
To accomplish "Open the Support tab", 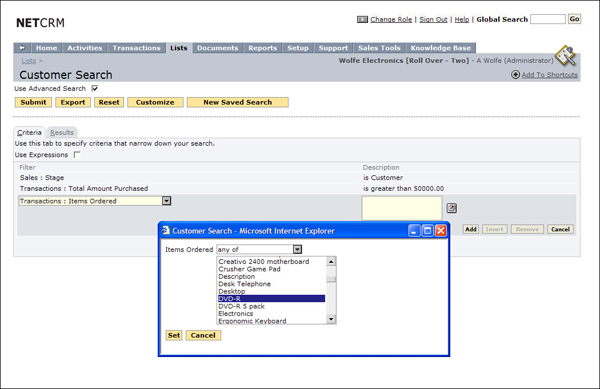I will point(333,48).
